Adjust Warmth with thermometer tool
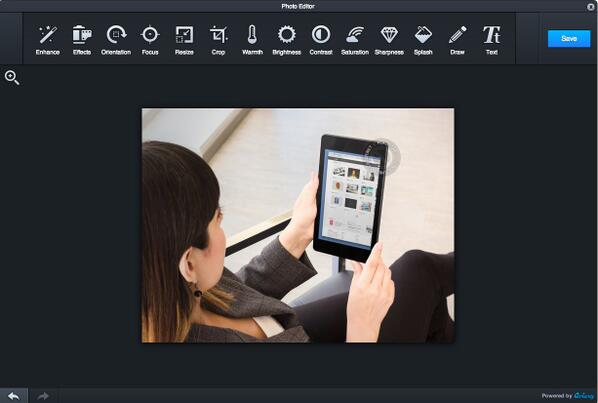The image size is (598, 403). tap(252, 40)
